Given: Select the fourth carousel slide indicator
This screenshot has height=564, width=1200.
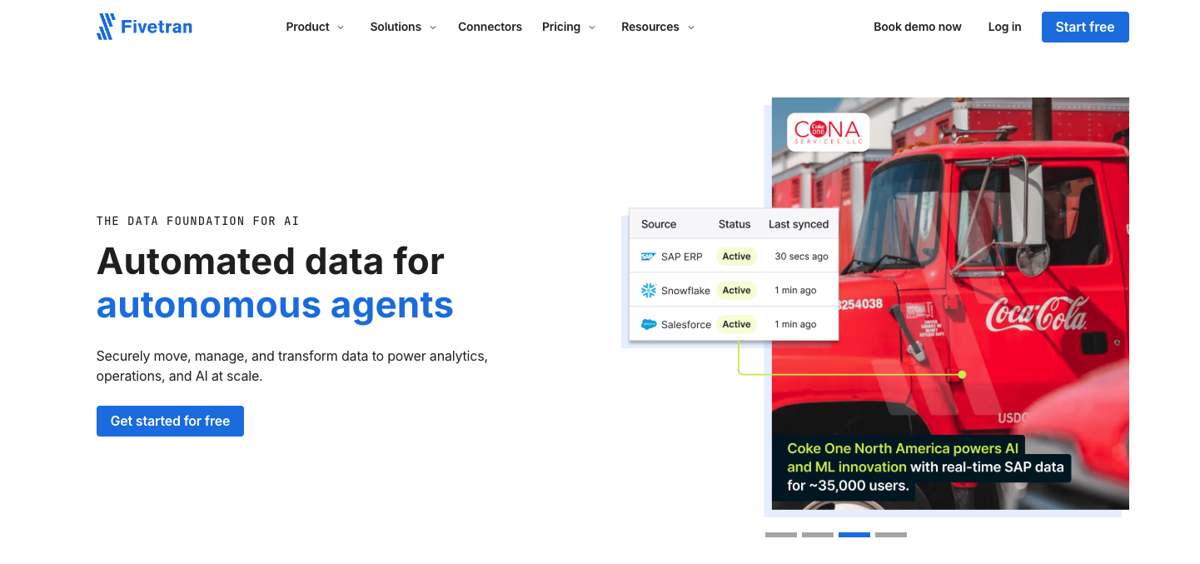Looking at the screenshot, I should [891, 535].
